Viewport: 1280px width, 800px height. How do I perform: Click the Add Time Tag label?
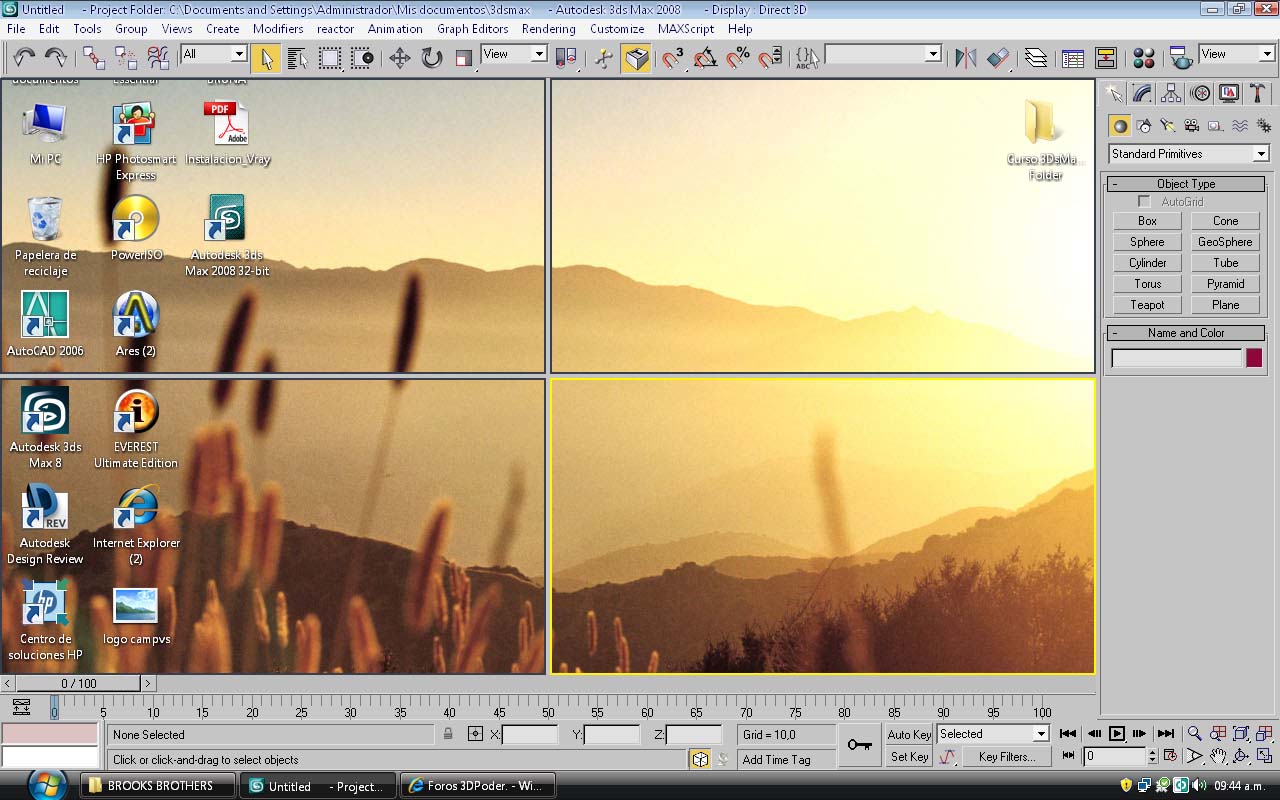[776, 760]
